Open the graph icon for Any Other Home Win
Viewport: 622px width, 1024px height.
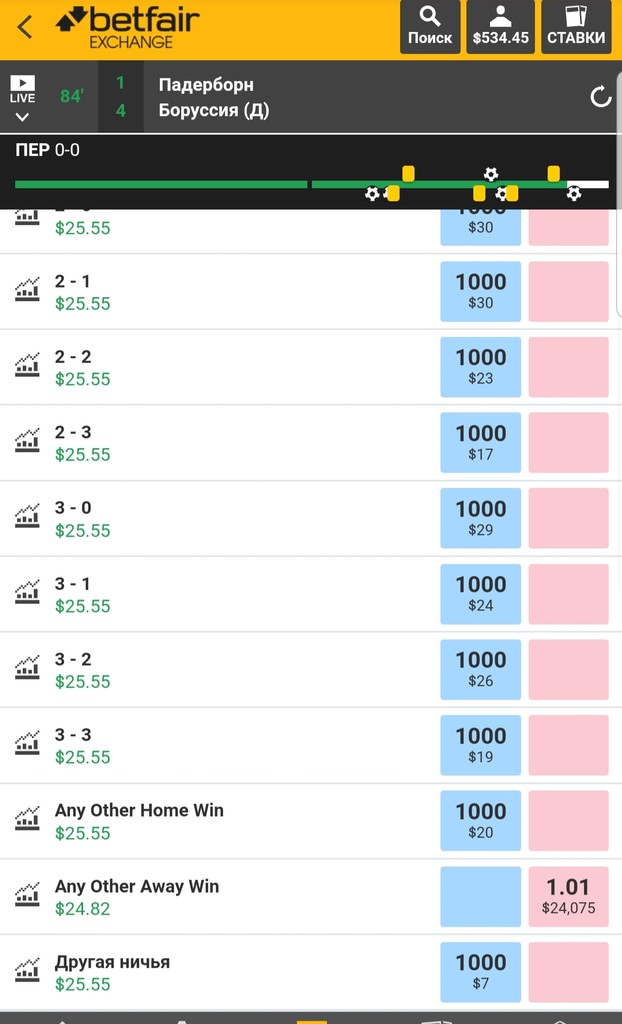pos(27,819)
